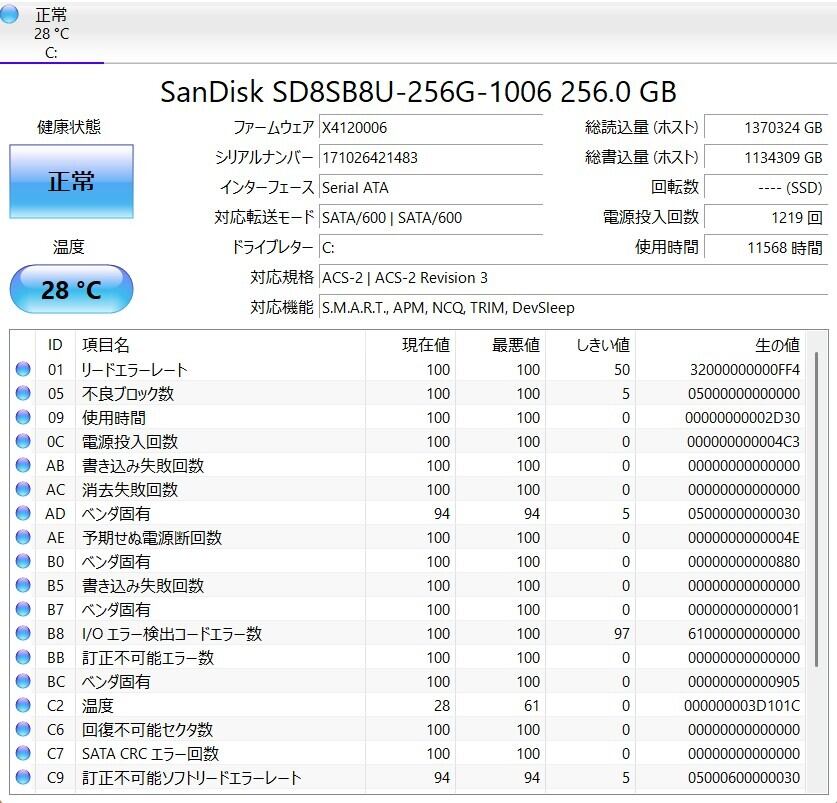Click status orb beside 電源投入回数 row 0C
This screenshot has height=803, width=837.
point(23,442)
